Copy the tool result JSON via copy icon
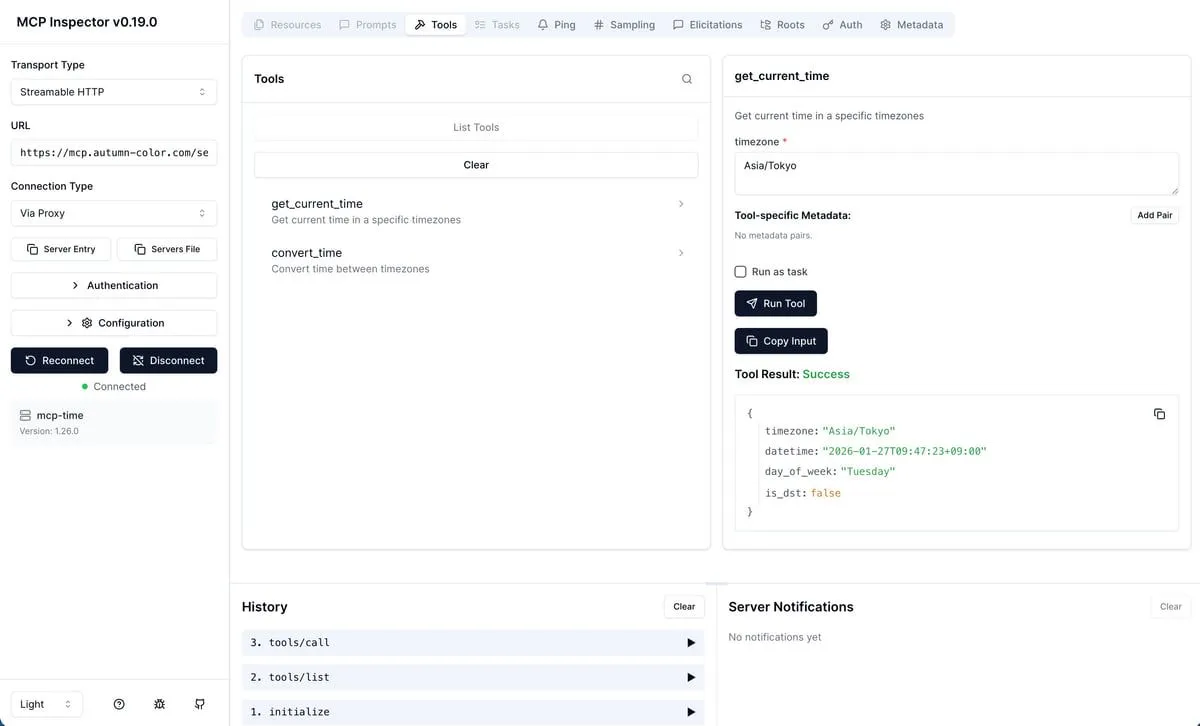Screen dimensions: 1200x726 click(x=1159, y=414)
